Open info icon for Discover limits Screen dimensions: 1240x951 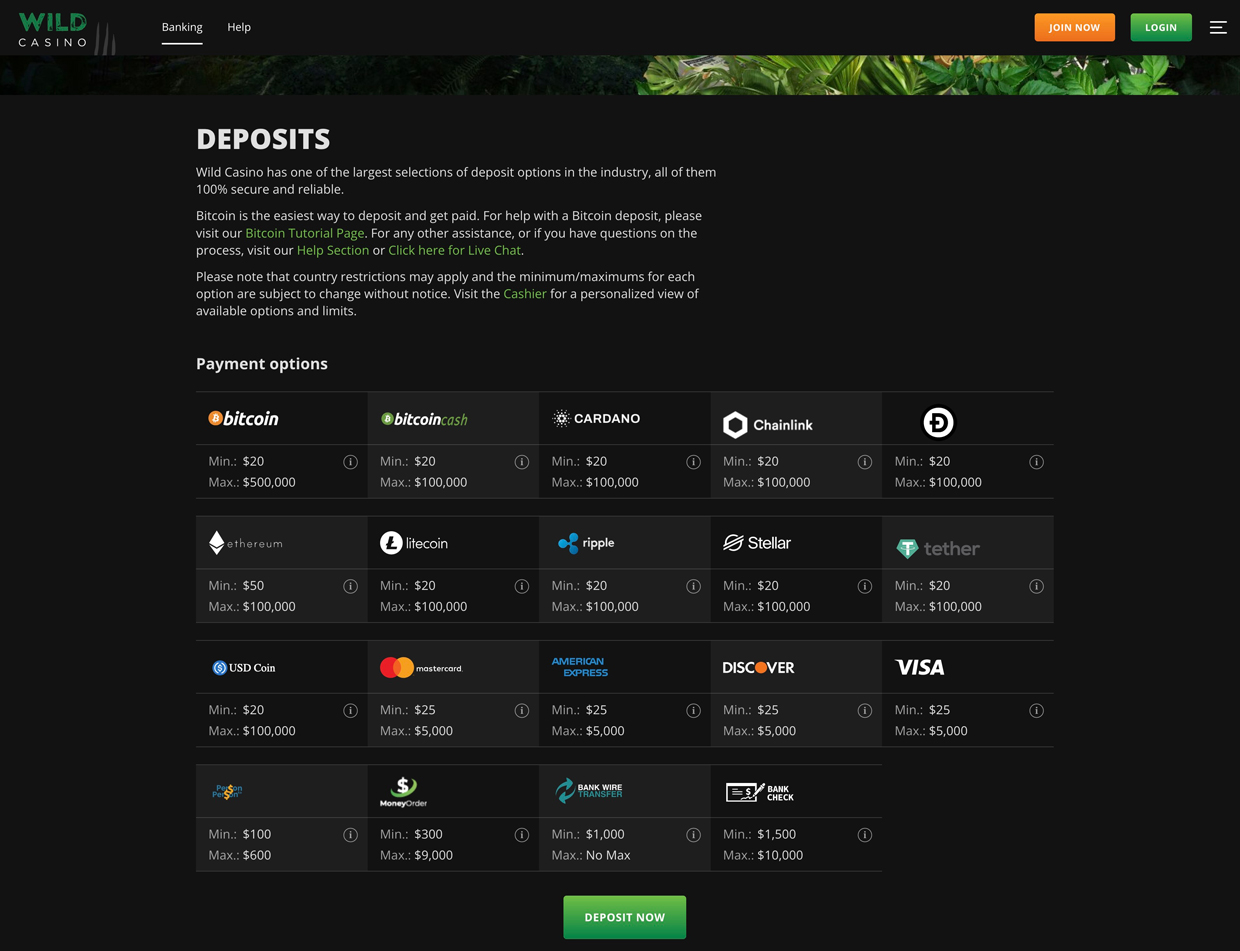tap(865, 711)
